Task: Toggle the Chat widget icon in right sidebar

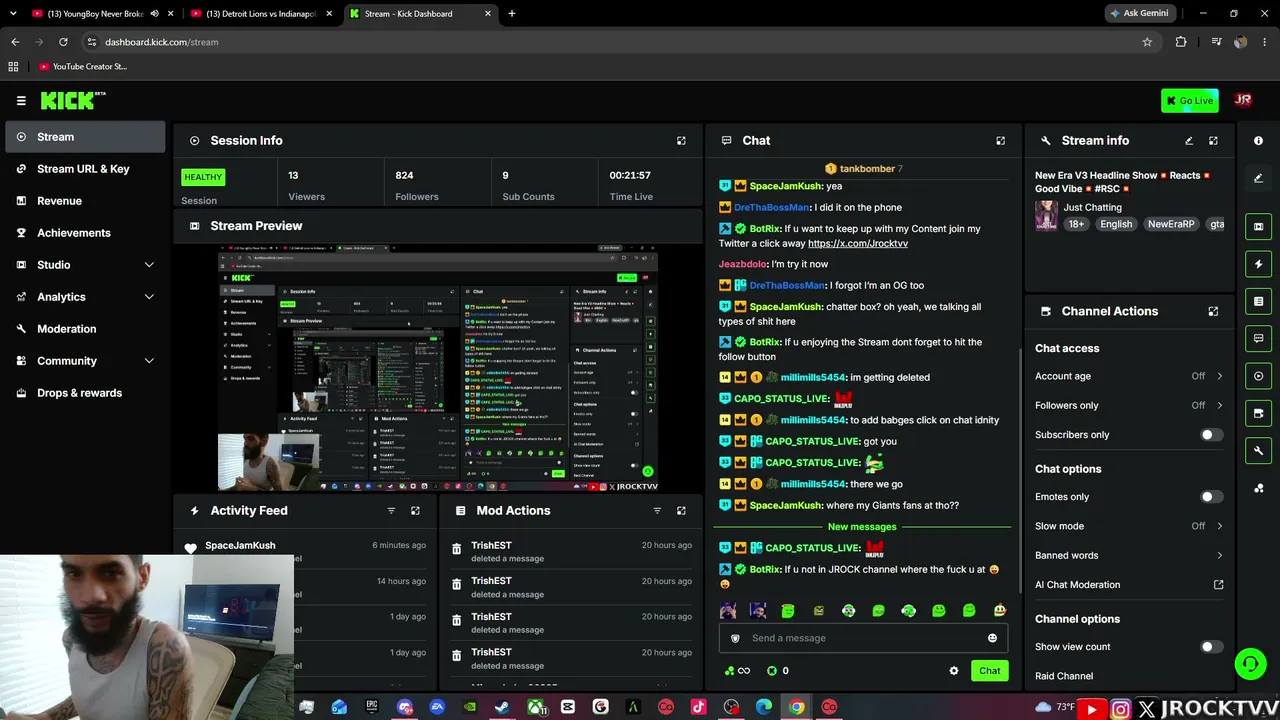Action: coord(1258,338)
